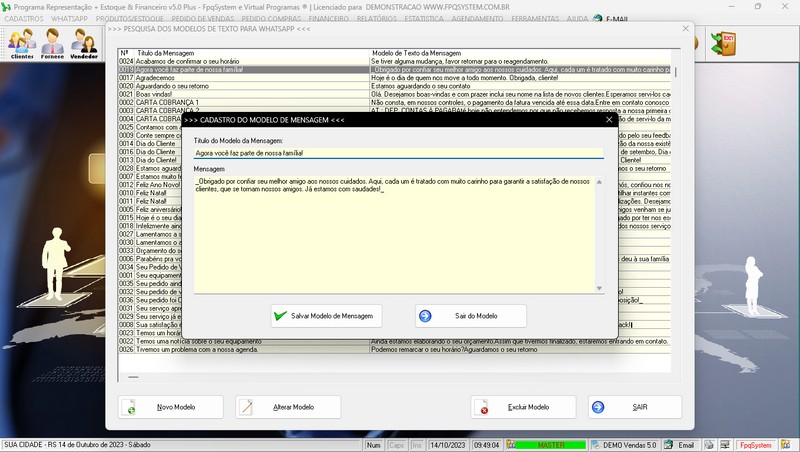Open the ESTATISTICA menu

pos(424,18)
